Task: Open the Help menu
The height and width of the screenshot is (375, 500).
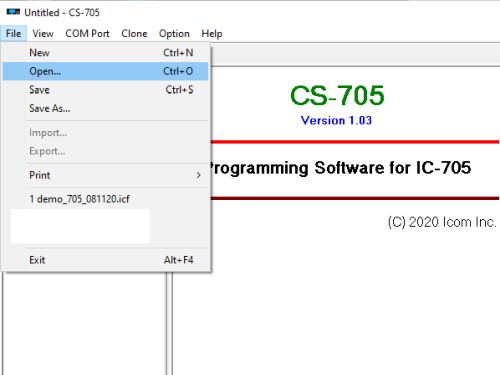Action: [212, 34]
